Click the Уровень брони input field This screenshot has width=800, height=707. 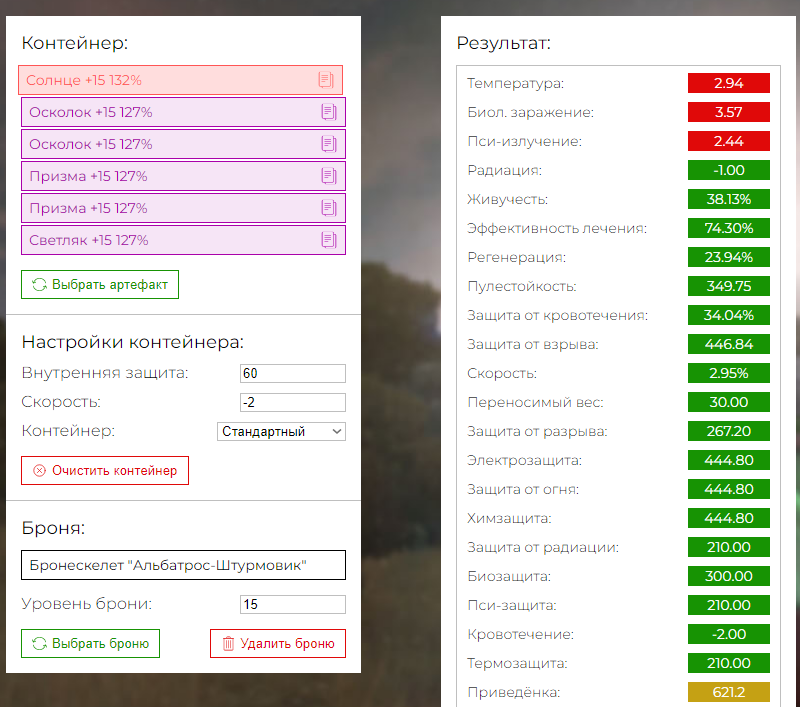292,605
